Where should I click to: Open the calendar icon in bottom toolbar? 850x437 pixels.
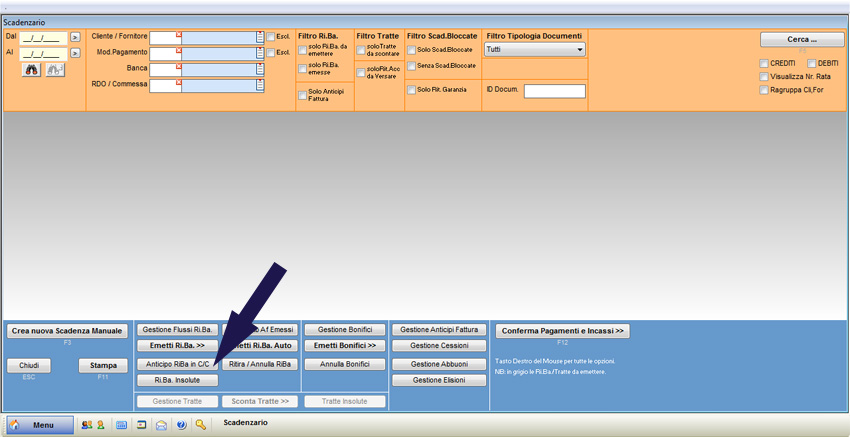[122, 425]
